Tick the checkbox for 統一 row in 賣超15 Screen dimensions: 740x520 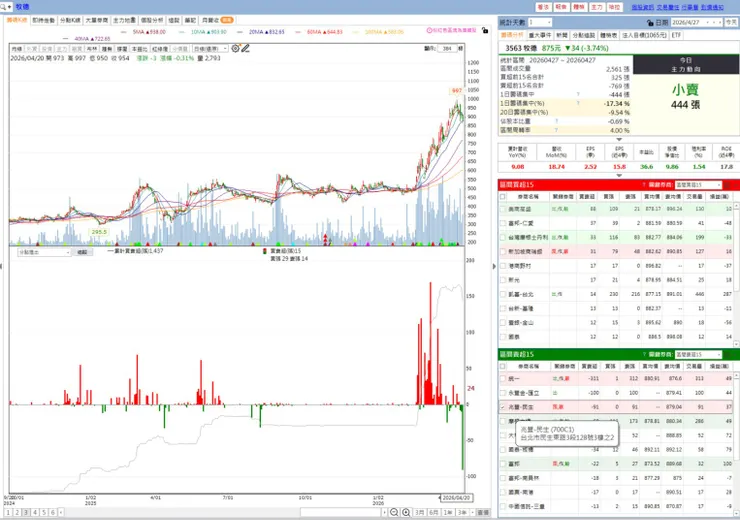pos(503,378)
